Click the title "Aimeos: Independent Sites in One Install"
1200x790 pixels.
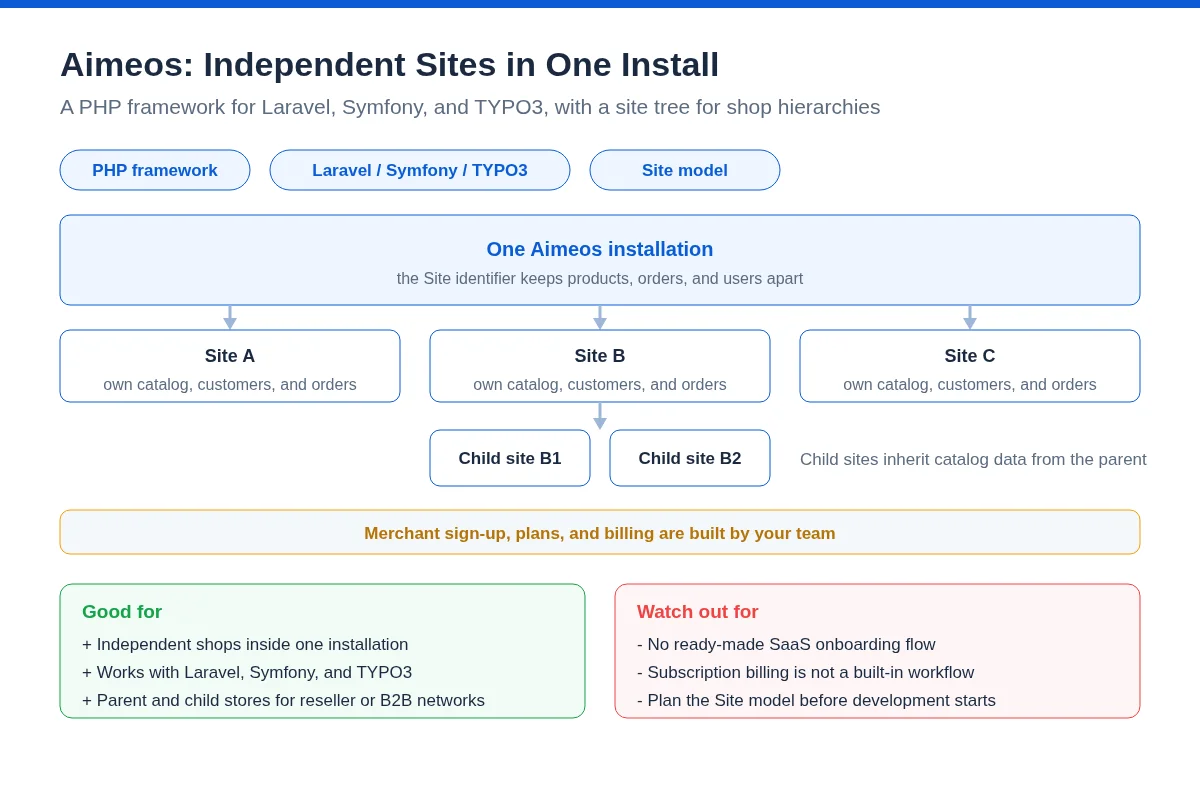[x=389, y=65]
